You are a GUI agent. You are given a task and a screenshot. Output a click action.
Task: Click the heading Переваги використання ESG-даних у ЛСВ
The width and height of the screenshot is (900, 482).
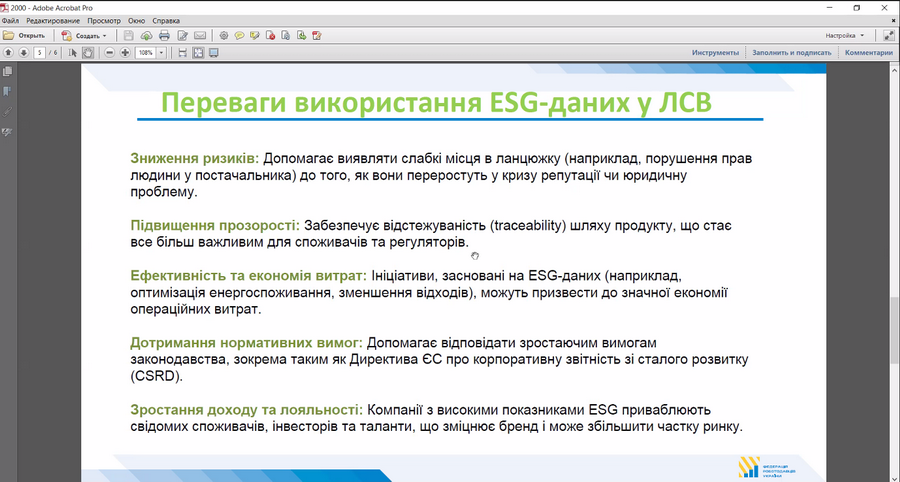436,102
